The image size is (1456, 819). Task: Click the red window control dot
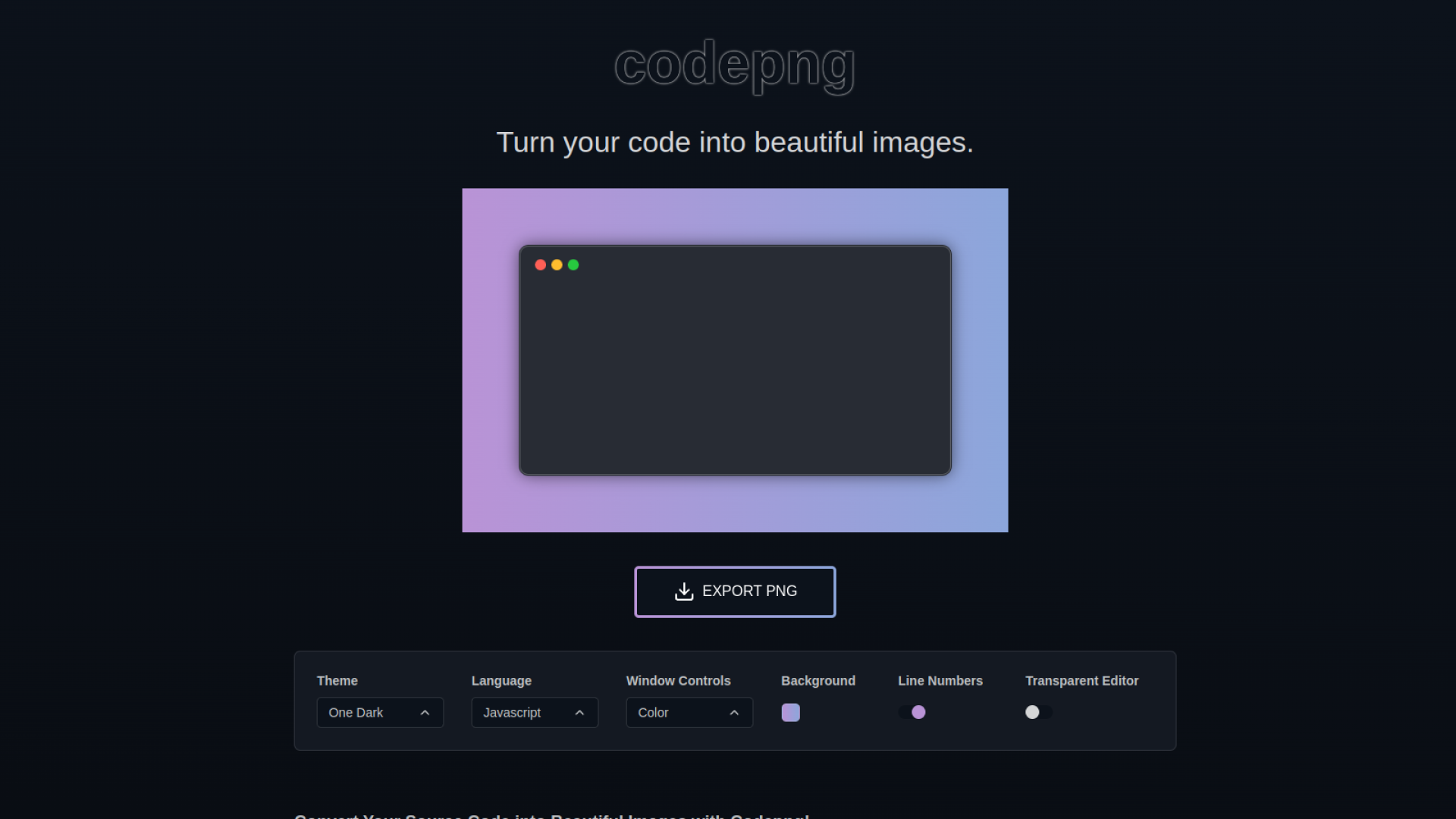pos(540,264)
